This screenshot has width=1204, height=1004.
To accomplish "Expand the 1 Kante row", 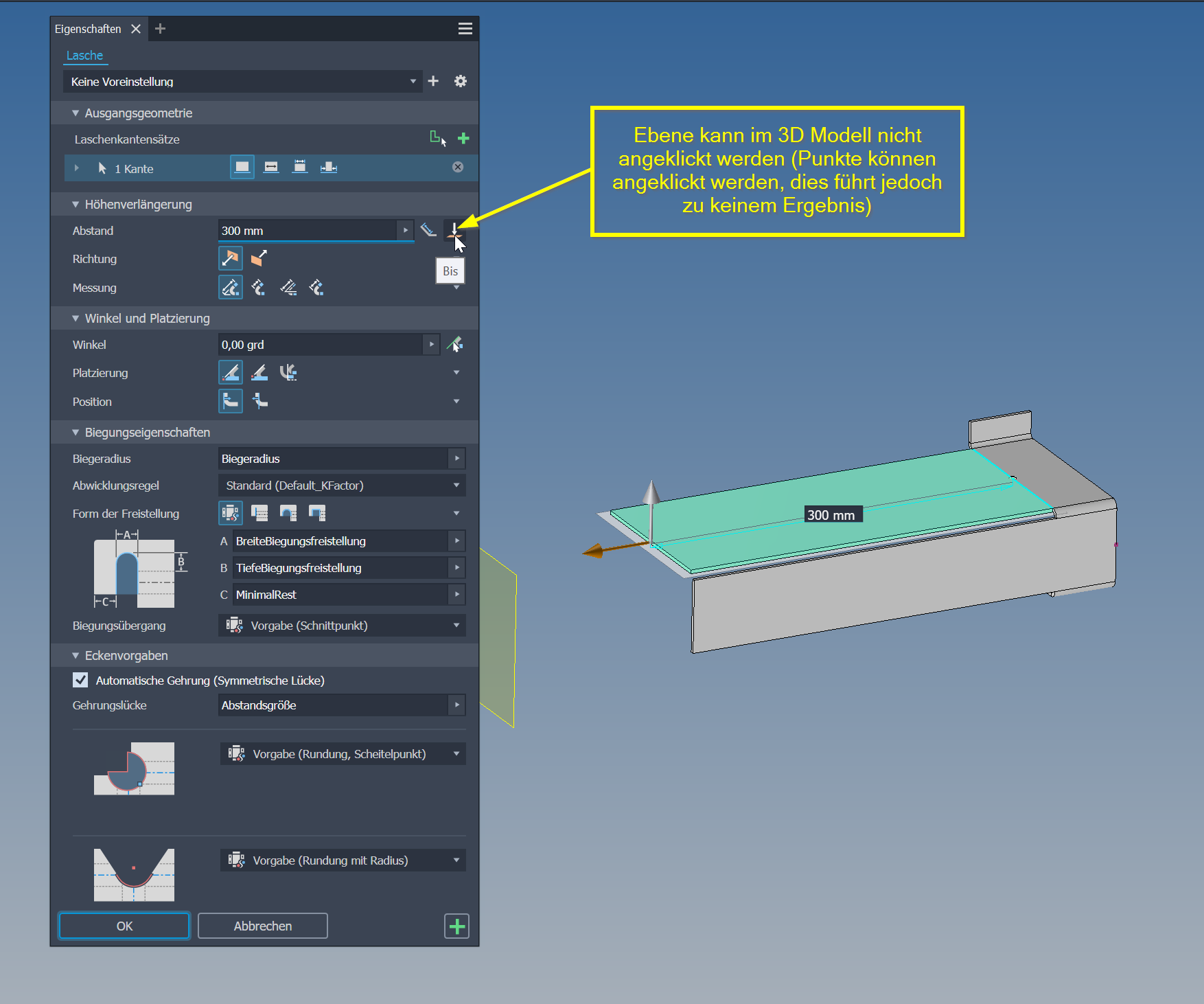I will (x=77, y=168).
